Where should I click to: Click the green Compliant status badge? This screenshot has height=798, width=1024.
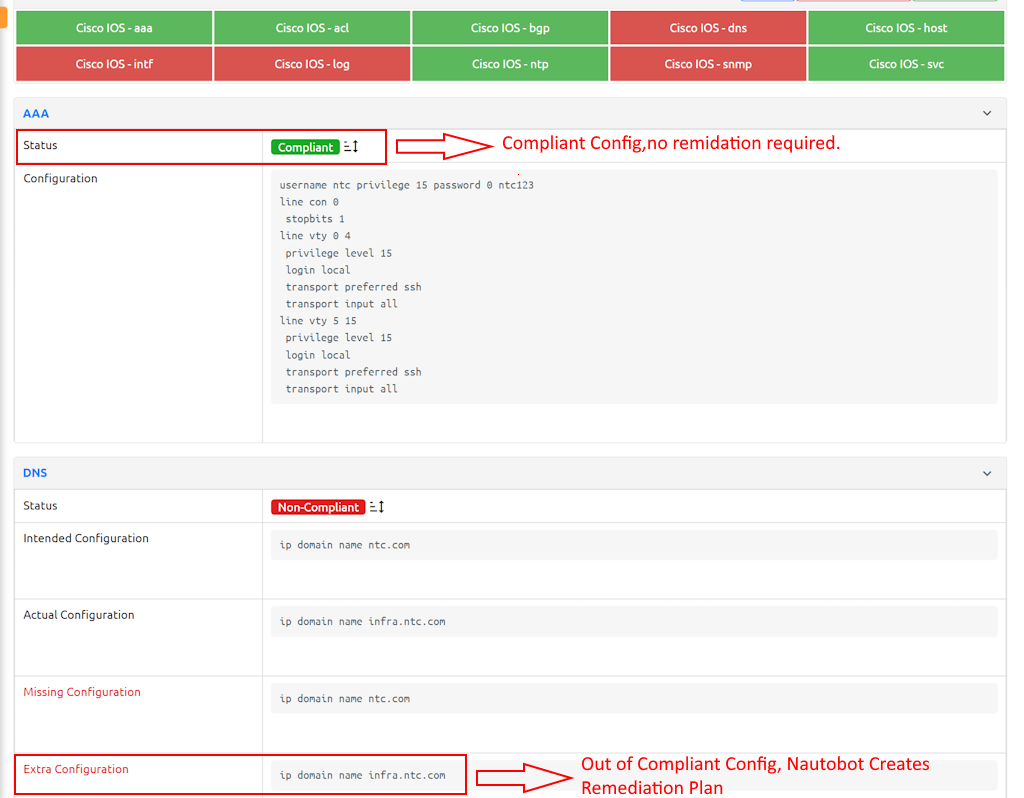305,146
